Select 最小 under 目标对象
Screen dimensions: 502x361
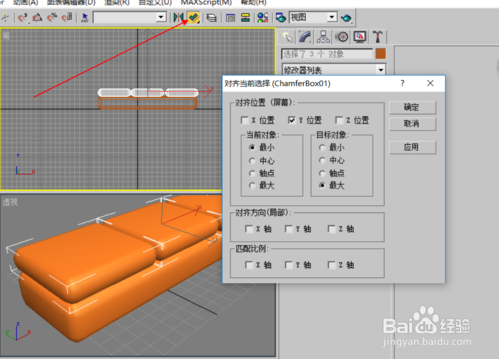[x=322, y=147]
